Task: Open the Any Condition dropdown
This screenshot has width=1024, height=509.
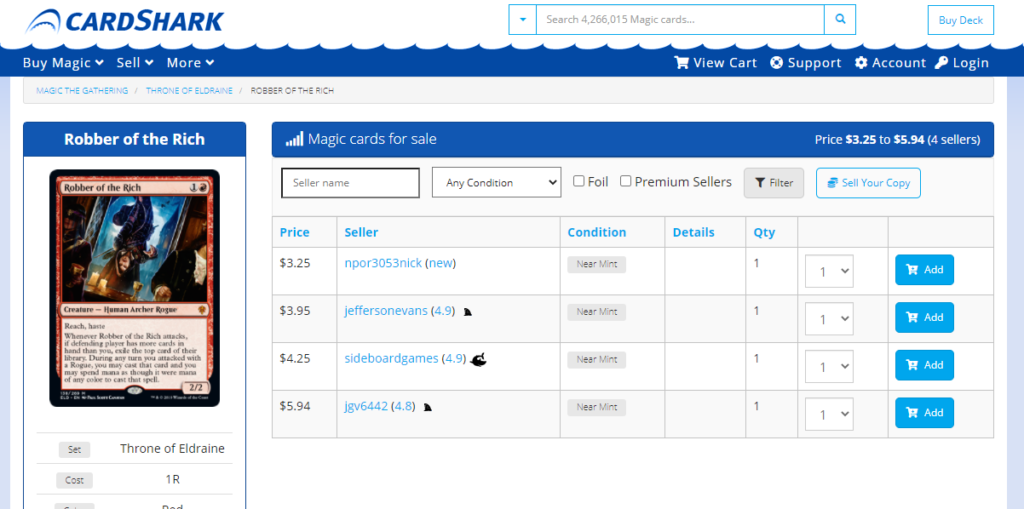Action: (496, 183)
